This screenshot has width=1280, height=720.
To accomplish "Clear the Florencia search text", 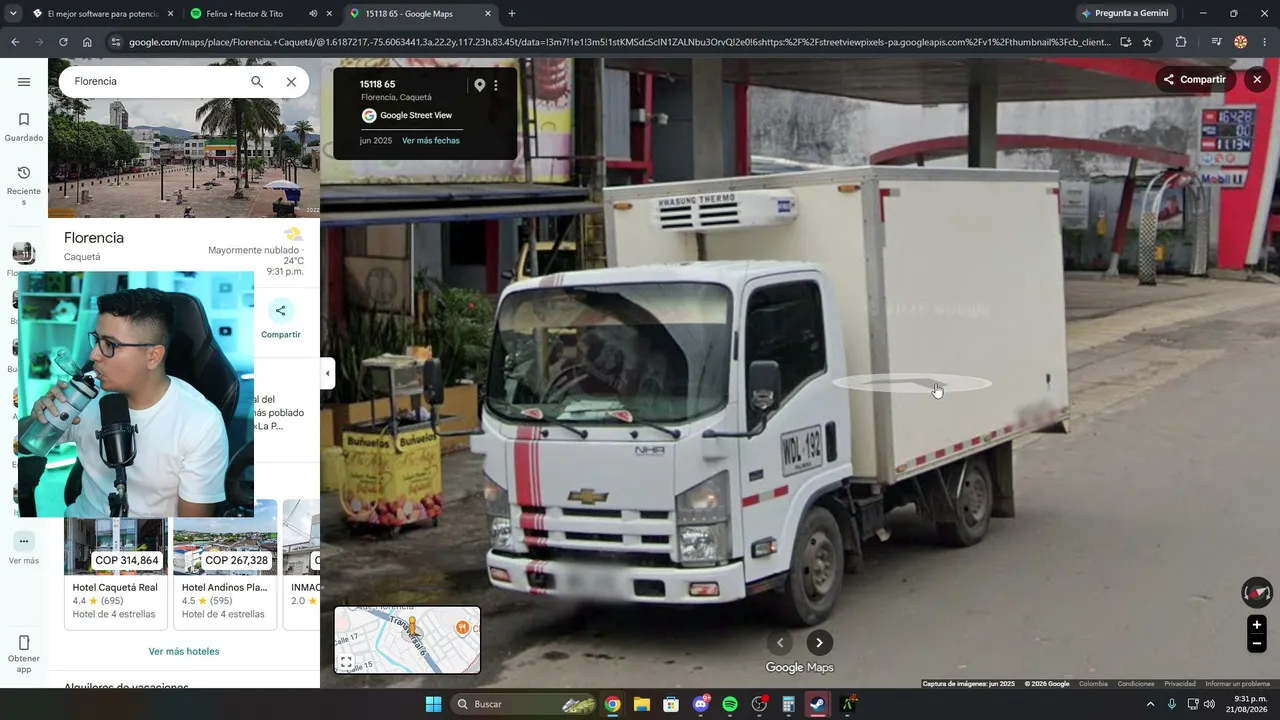I will point(291,82).
